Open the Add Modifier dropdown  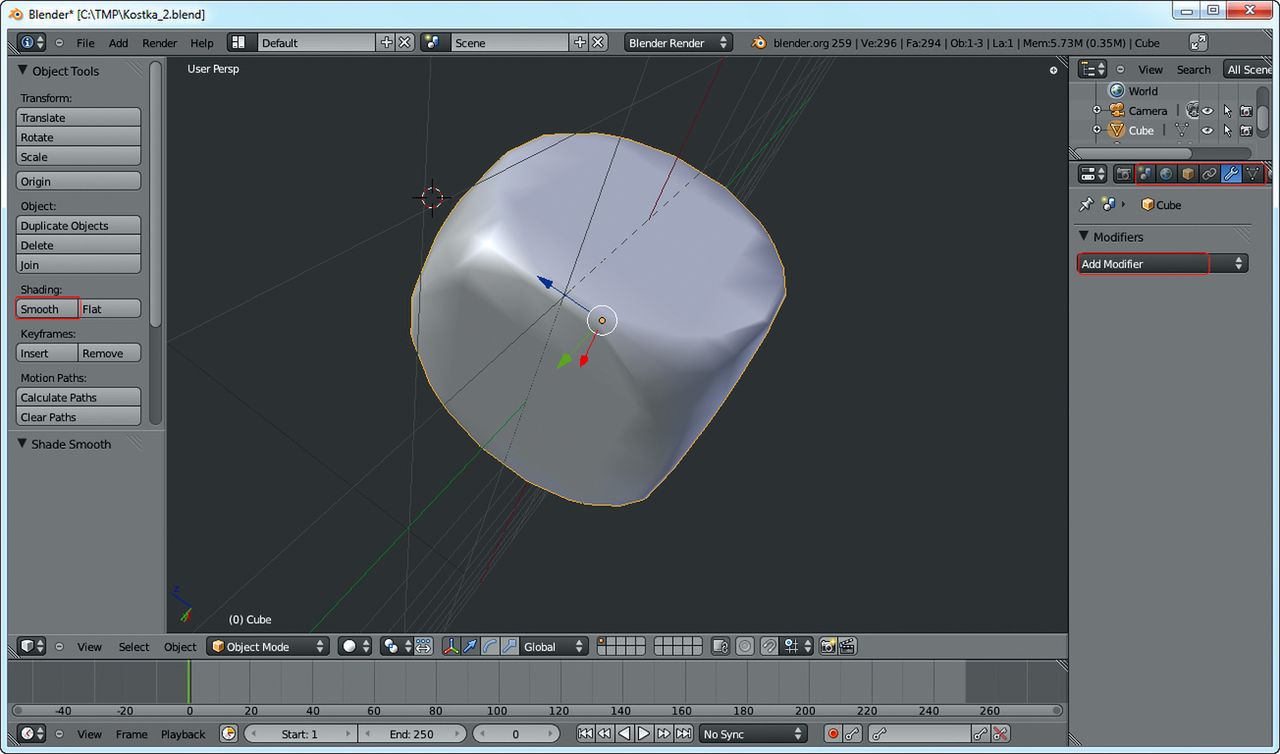(1162, 264)
